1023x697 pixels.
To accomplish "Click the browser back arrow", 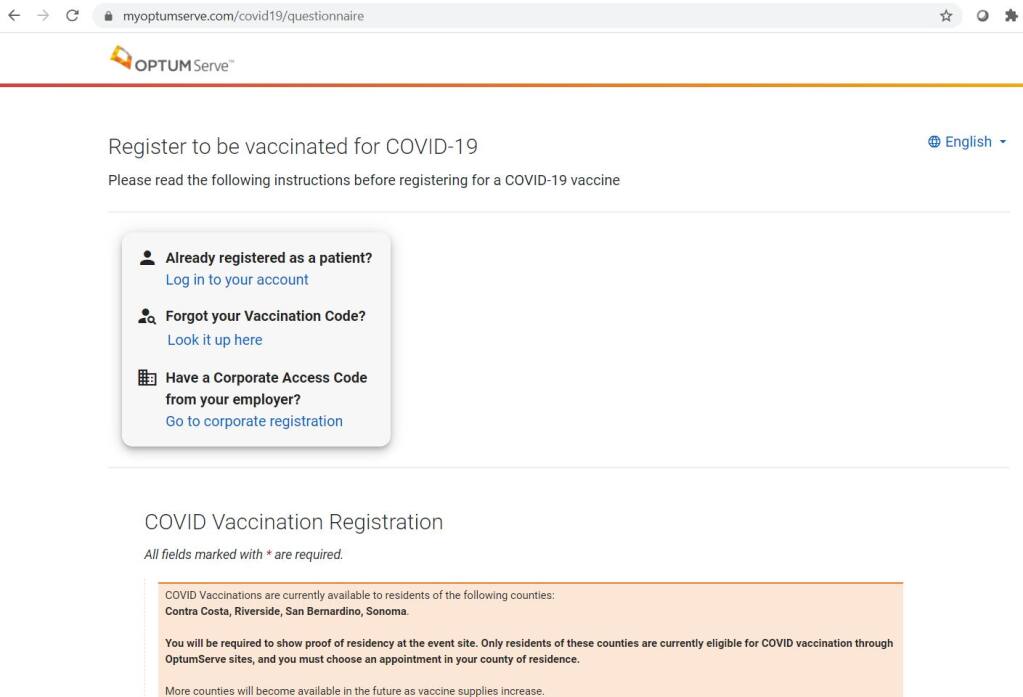I will [x=14, y=16].
